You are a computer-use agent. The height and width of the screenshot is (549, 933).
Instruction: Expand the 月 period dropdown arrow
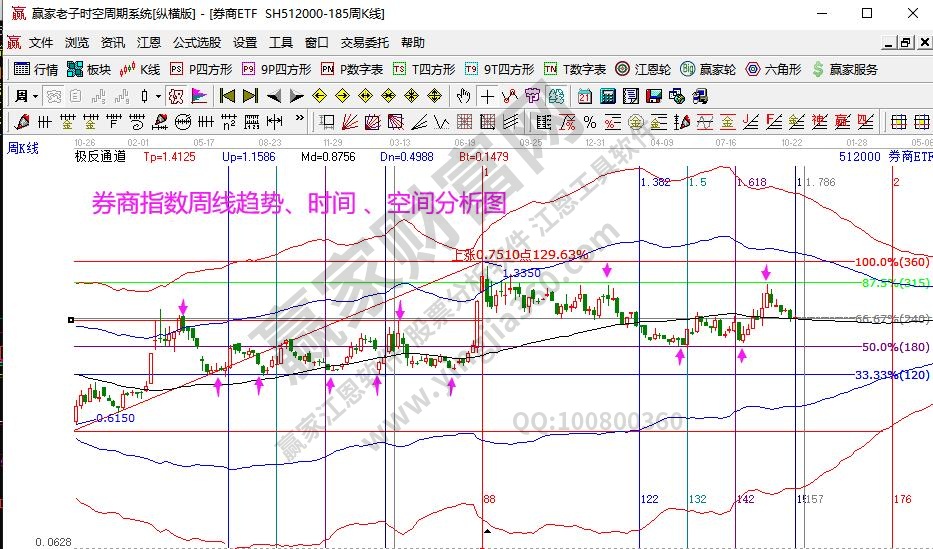[35, 96]
